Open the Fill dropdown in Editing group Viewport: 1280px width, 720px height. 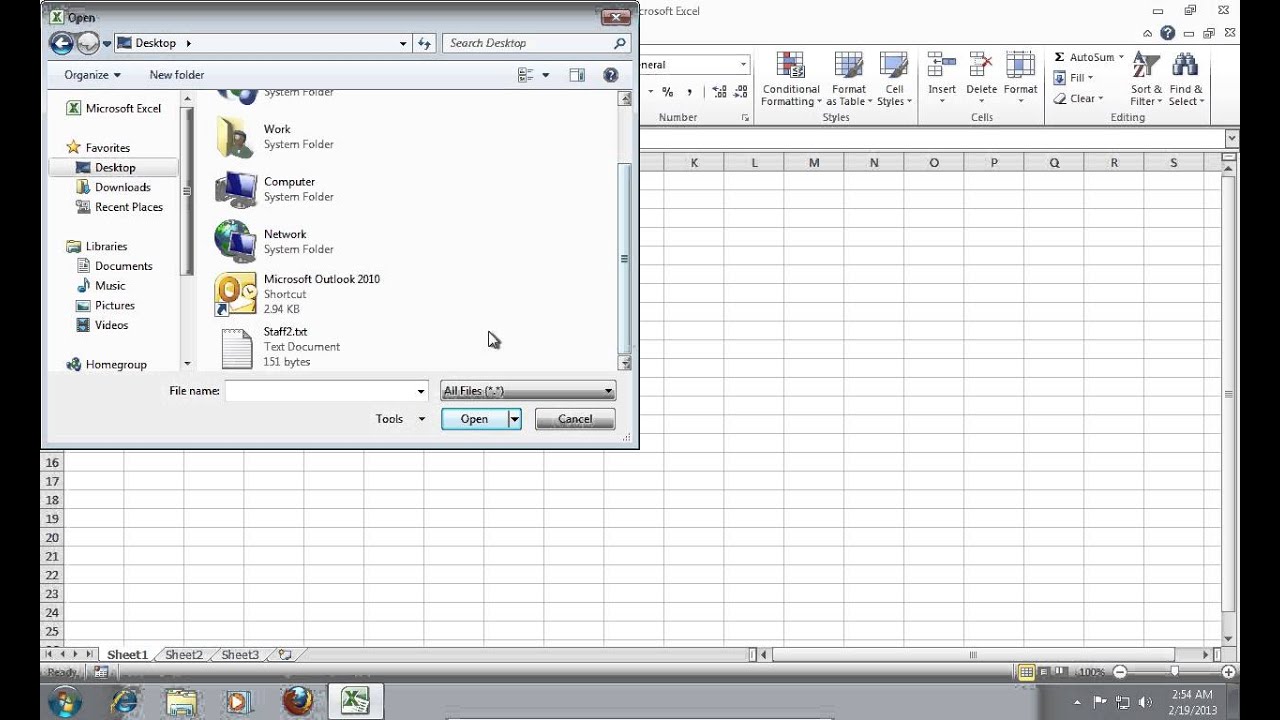tap(1074, 78)
